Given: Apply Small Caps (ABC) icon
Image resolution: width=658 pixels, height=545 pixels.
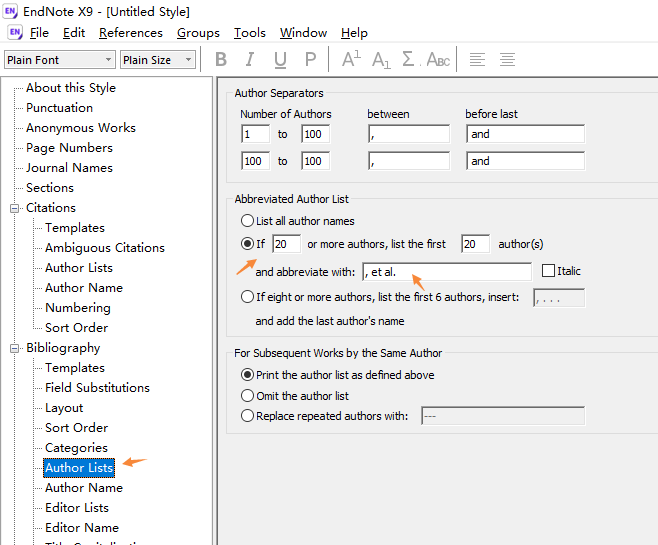Looking at the screenshot, I should point(438,60).
